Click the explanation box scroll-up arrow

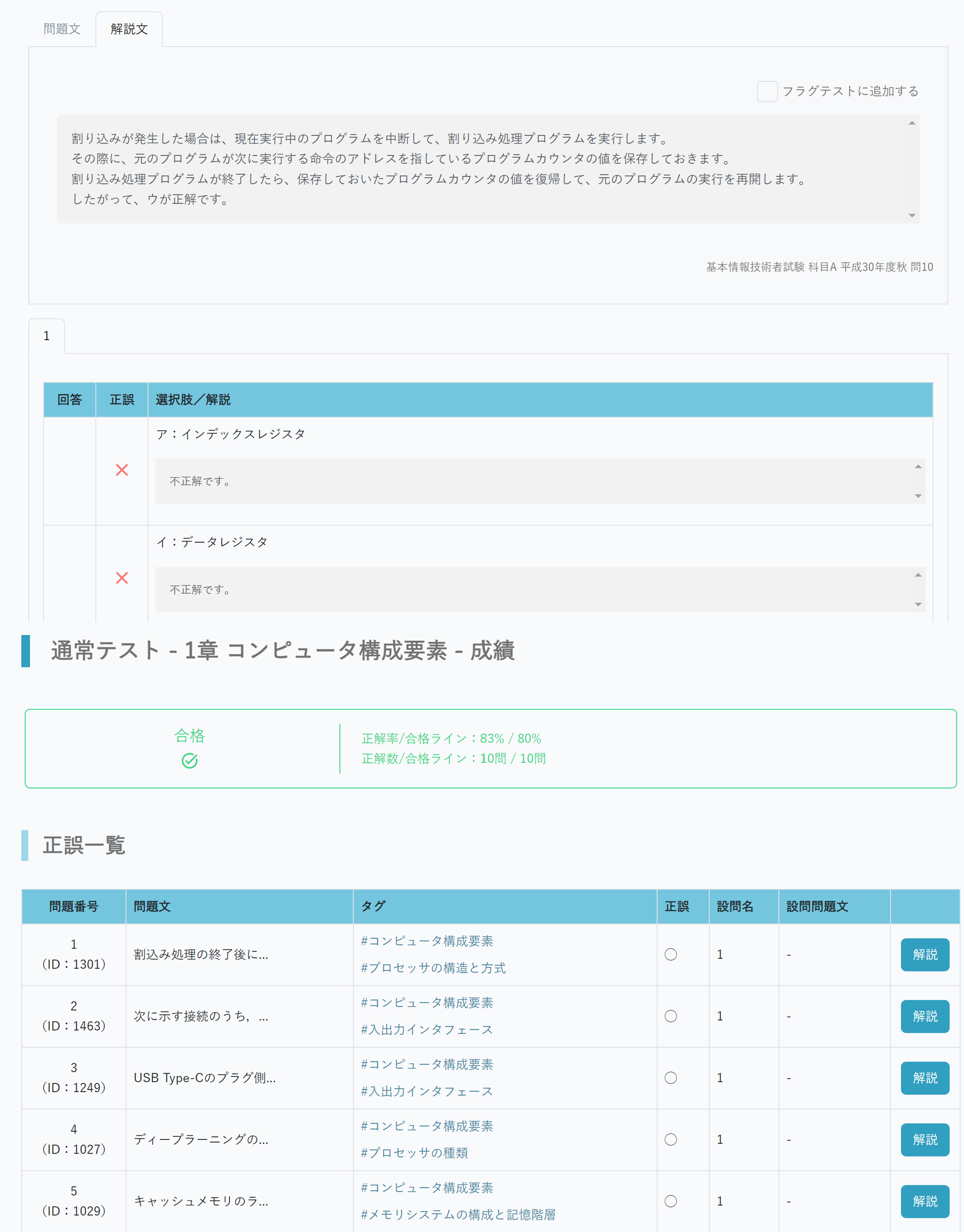(x=912, y=123)
